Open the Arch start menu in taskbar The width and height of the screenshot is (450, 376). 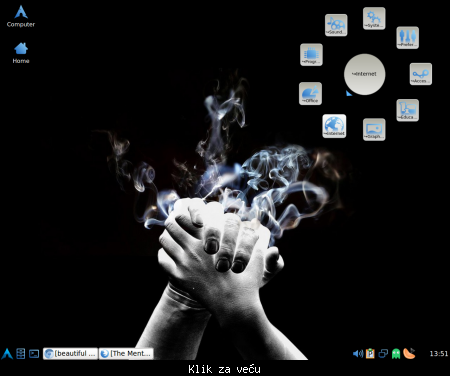[x=7, y=354]
